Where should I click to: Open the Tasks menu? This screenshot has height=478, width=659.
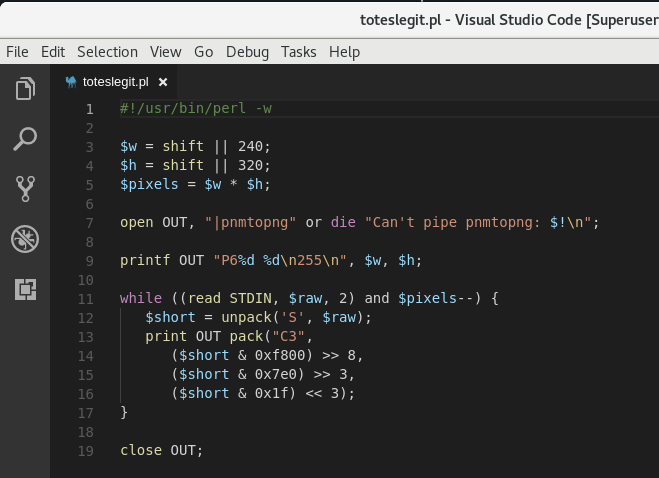click(x=298, y=52)
